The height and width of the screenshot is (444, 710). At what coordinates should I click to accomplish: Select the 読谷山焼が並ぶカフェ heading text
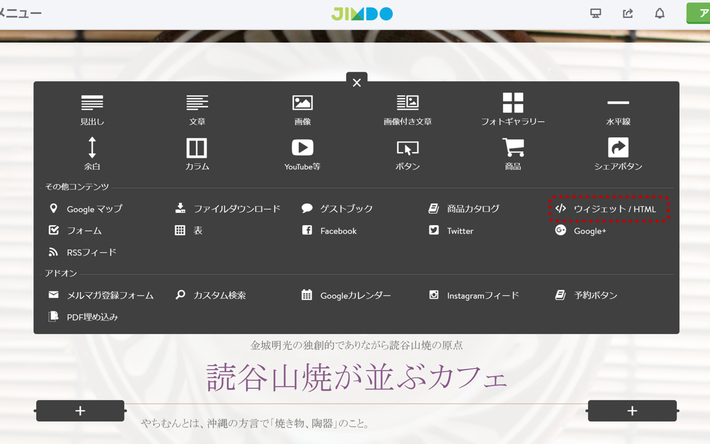357,377
